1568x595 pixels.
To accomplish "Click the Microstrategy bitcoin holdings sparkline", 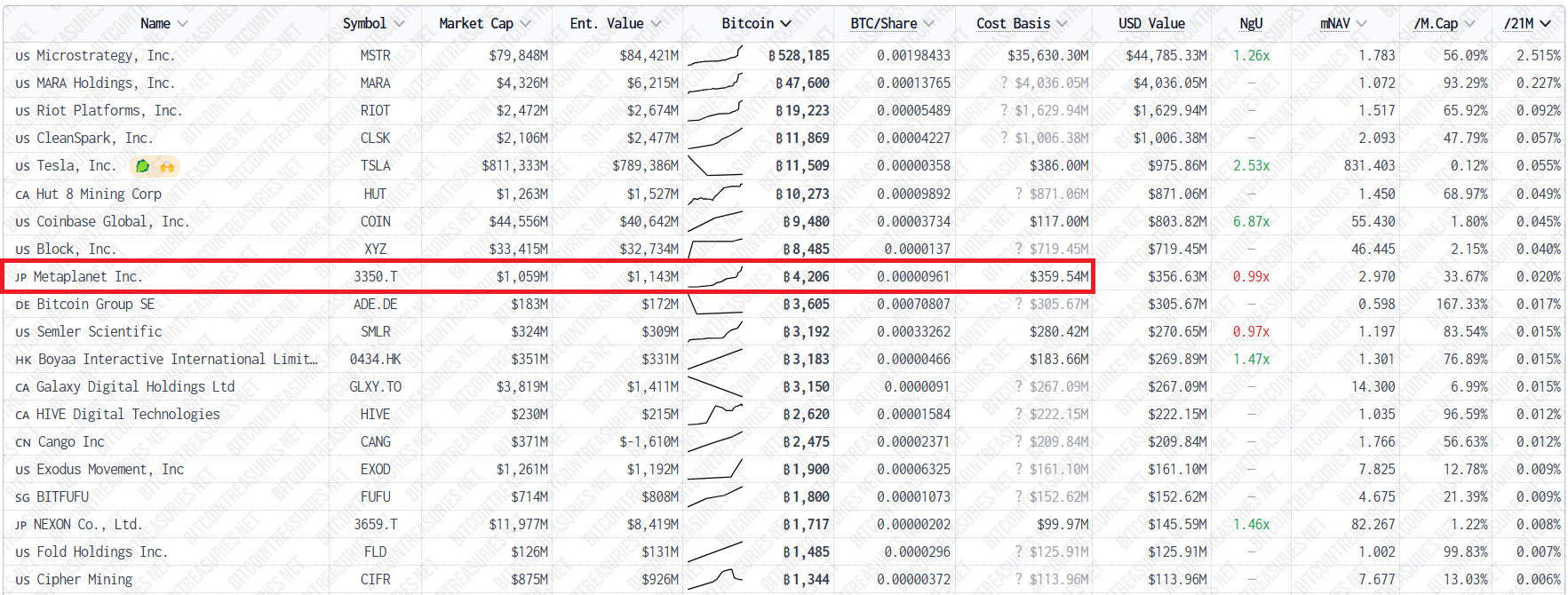I will click(715, 56).
